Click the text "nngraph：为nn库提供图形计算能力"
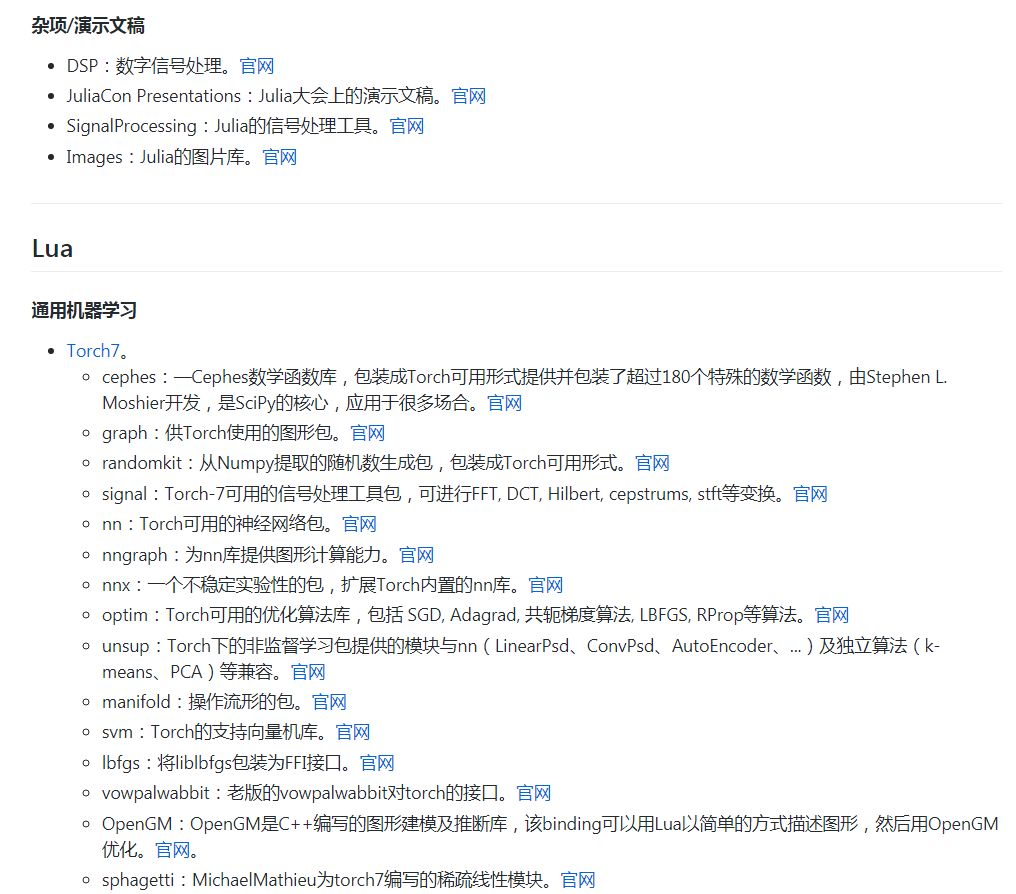Image resolution: width=1016 pixels, height=894 pixels. [242, 555]
